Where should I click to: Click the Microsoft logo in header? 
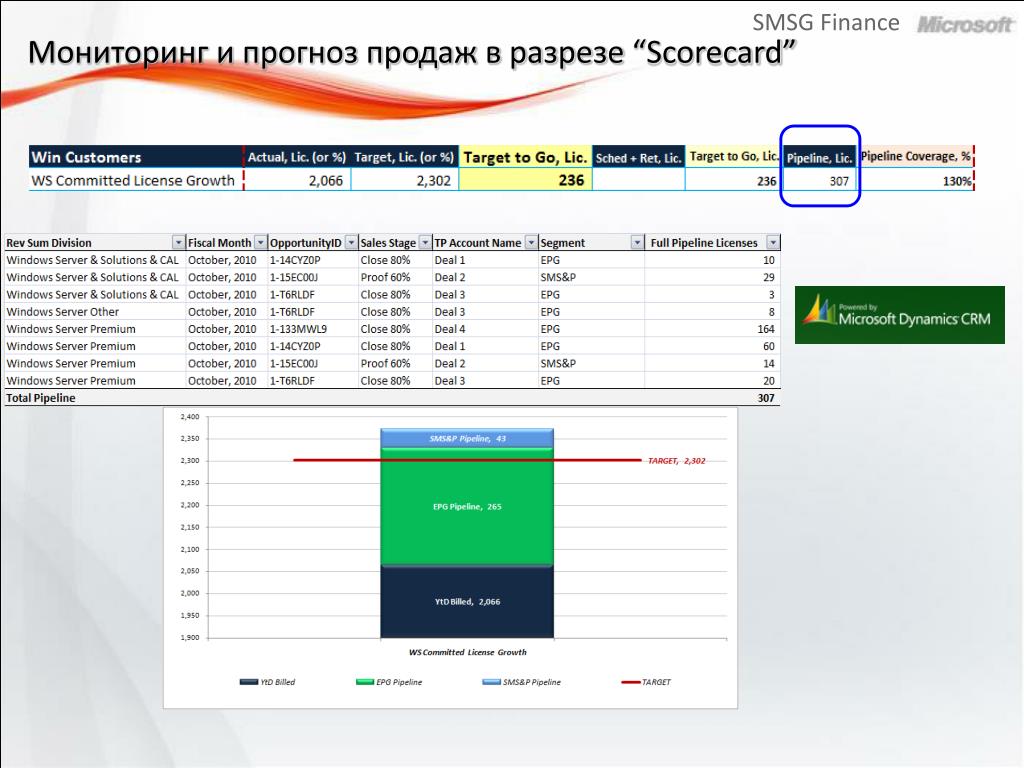(x=965, y=24)
